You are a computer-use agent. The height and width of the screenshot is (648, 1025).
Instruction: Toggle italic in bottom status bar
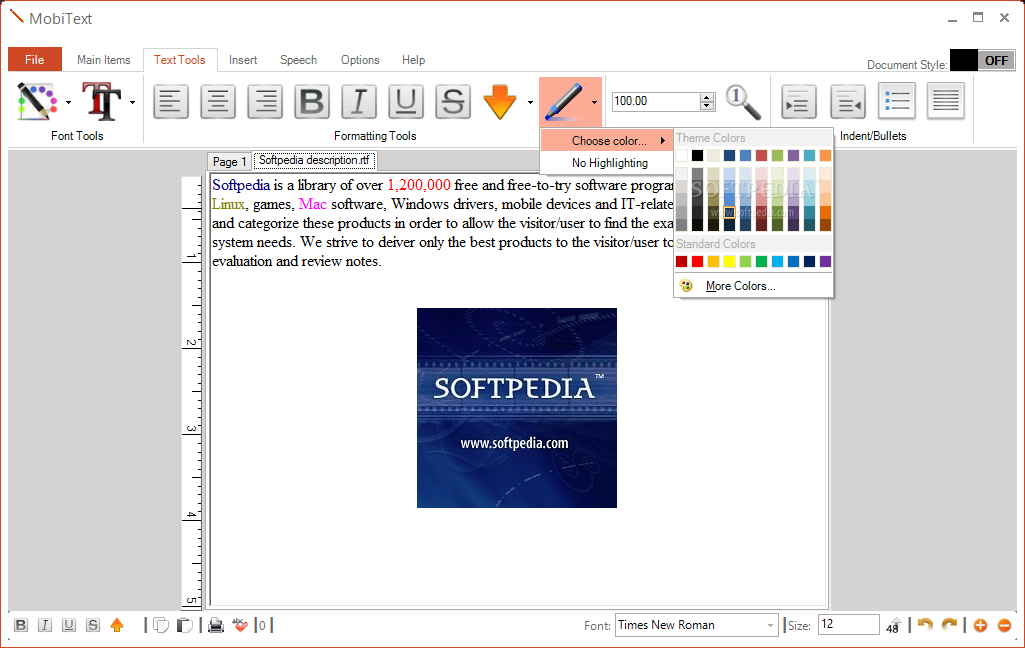[x=44, y=625]
